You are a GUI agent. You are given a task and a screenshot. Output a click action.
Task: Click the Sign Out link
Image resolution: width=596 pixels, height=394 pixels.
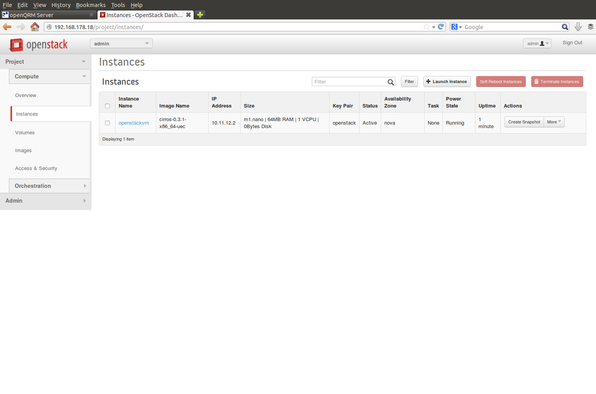click(572, 43)
